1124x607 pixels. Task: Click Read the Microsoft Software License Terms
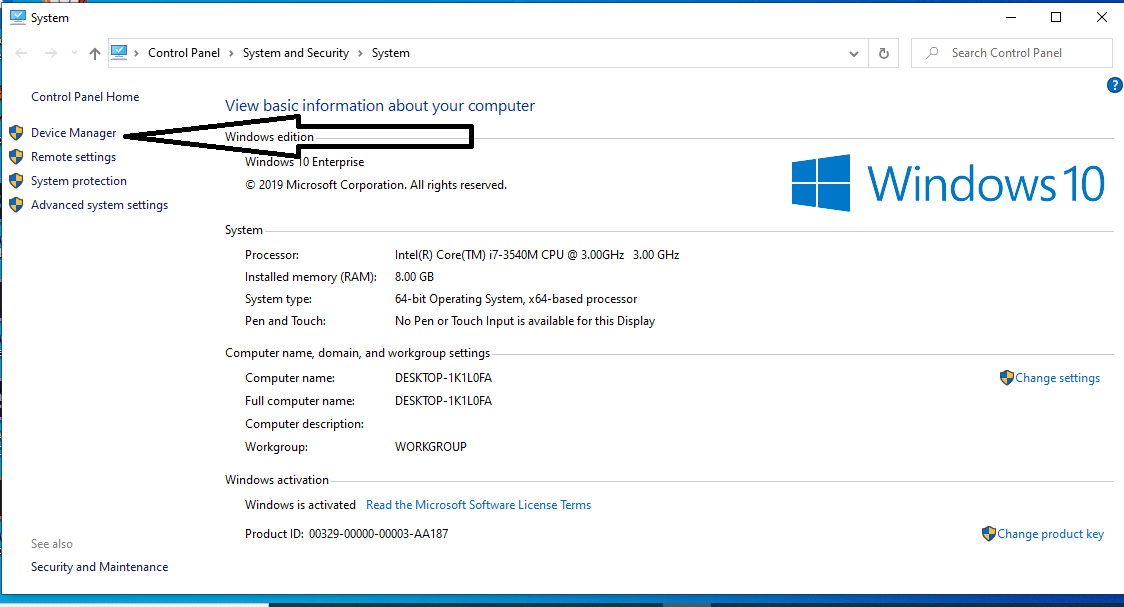pos(478,504)
